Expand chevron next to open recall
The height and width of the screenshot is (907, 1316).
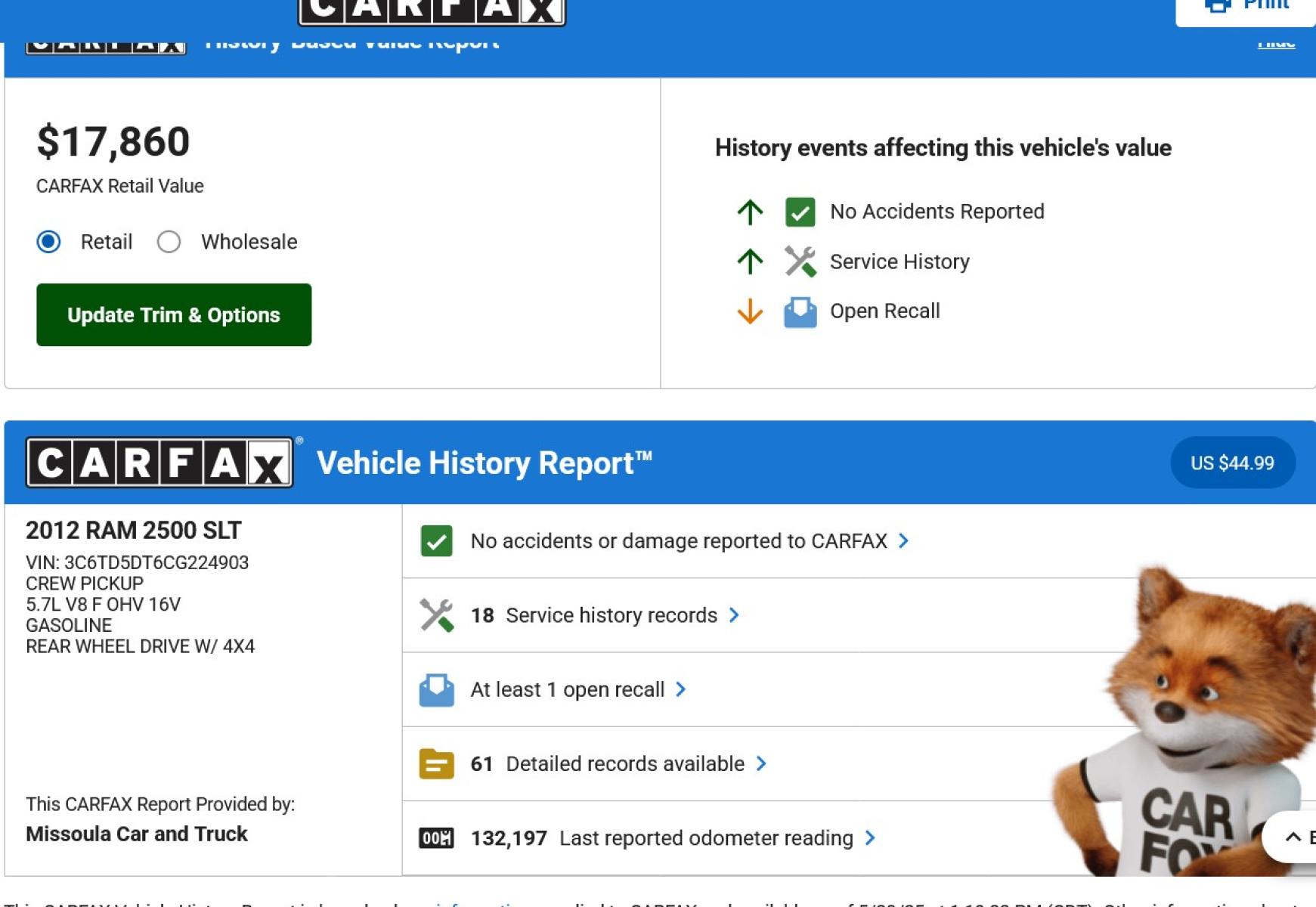(x=681, y=689)
